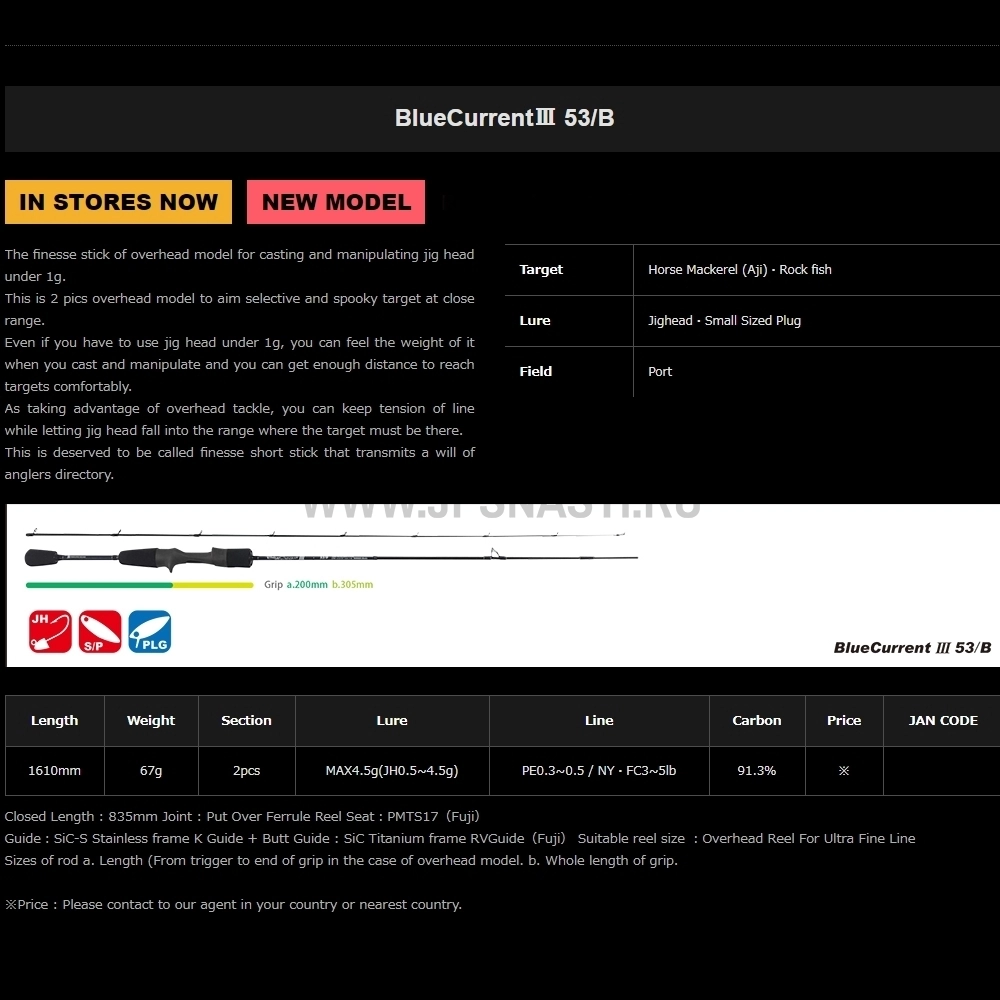Click the Sizes of rod a. Length note

click(341, 861)
